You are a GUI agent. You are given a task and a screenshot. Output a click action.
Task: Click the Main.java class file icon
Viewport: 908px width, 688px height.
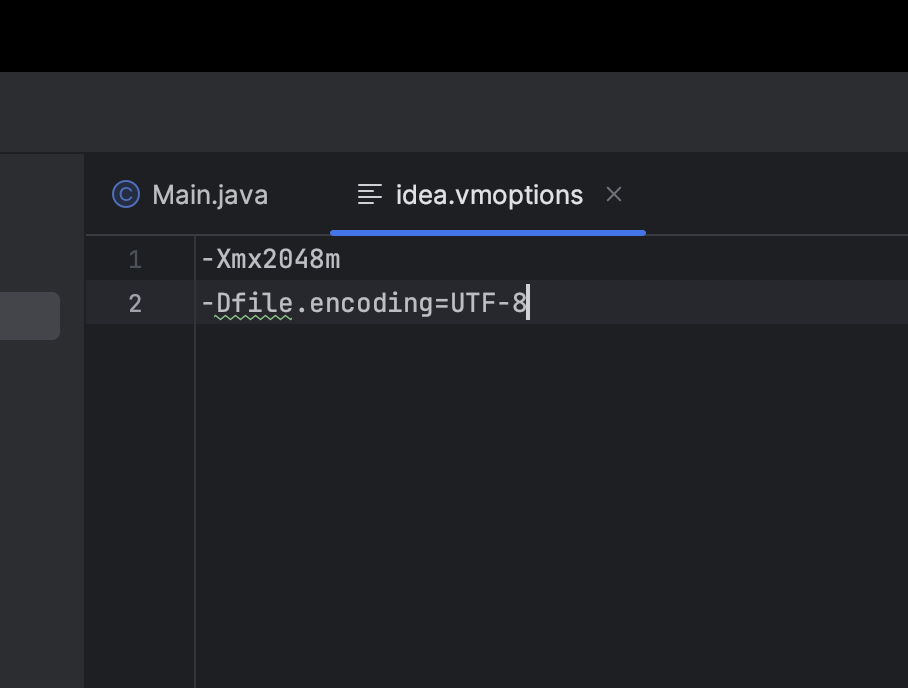click(126, 194)
